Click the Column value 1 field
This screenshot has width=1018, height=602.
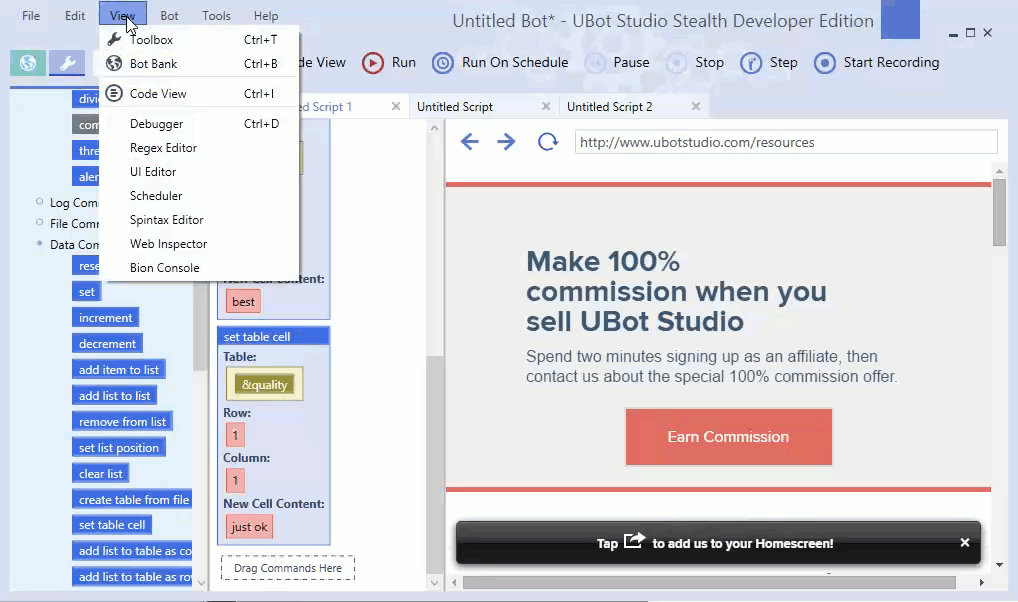click(235, 481)
